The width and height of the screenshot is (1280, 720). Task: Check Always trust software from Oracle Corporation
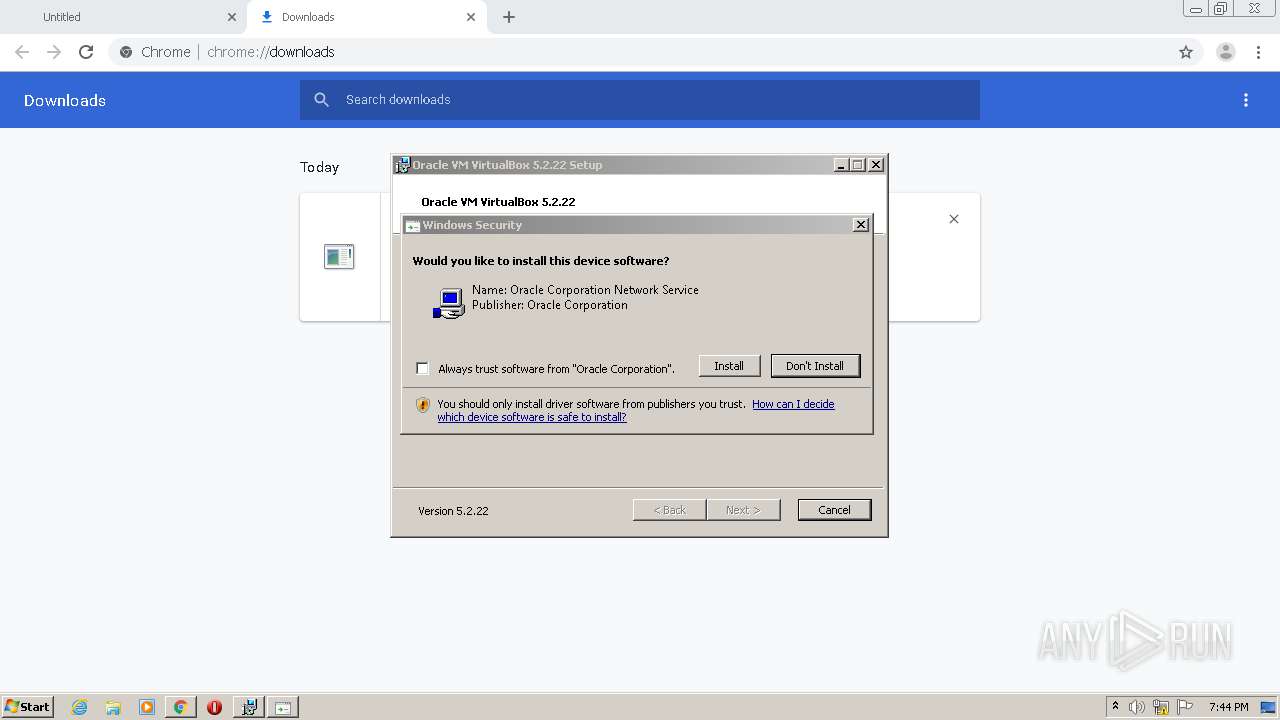tap(422, 368)
